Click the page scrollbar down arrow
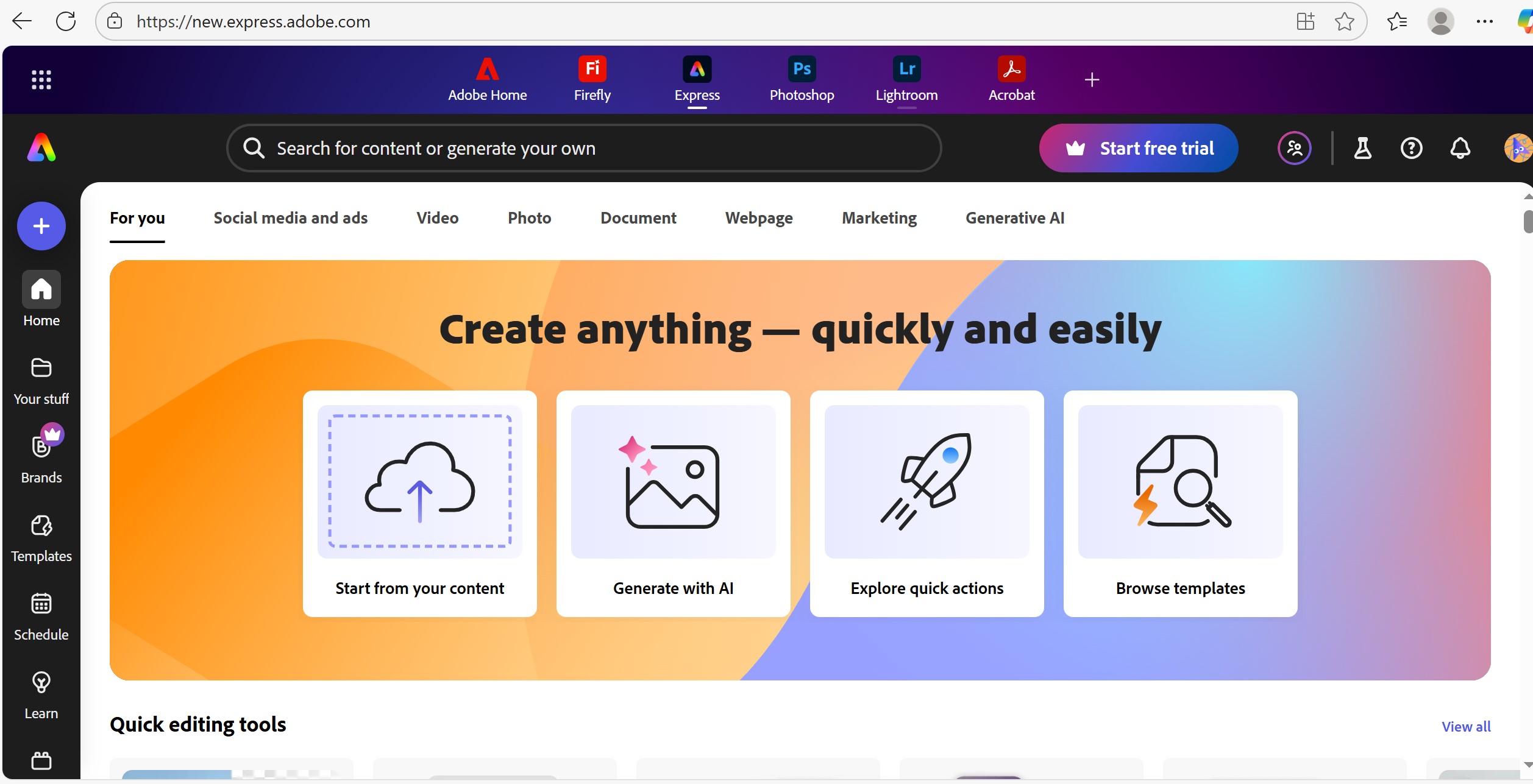 tap(1528, 765)
